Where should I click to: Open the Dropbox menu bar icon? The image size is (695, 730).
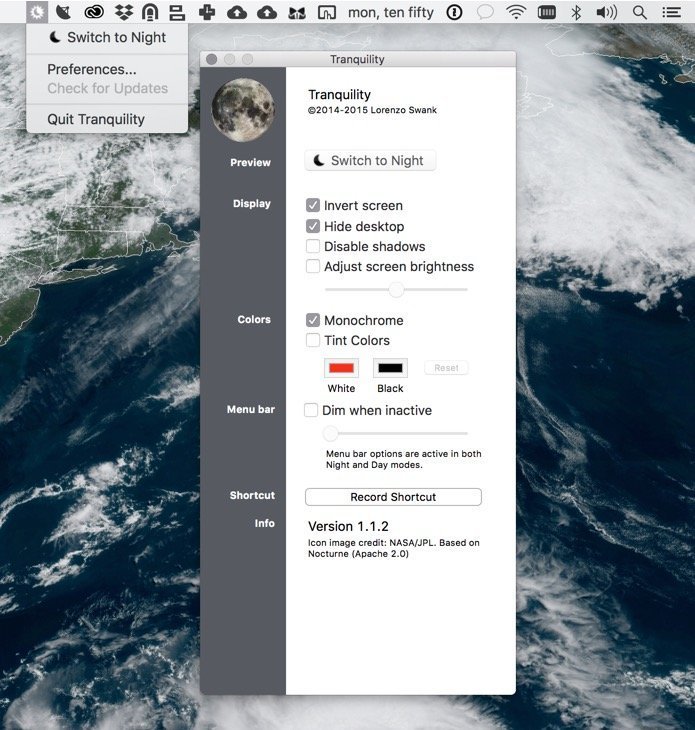123,13
